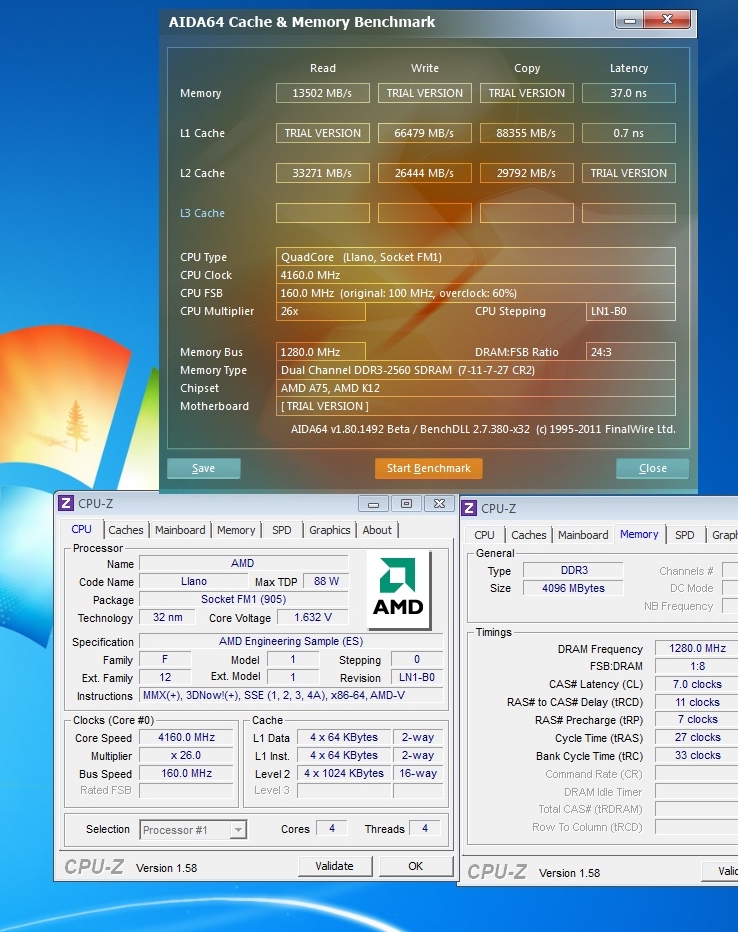The height and width of the screenshot is (932, 738).
Task: Click Core Speed value 4160.0 MHz in CPU-Z
Action: point(187,738)
